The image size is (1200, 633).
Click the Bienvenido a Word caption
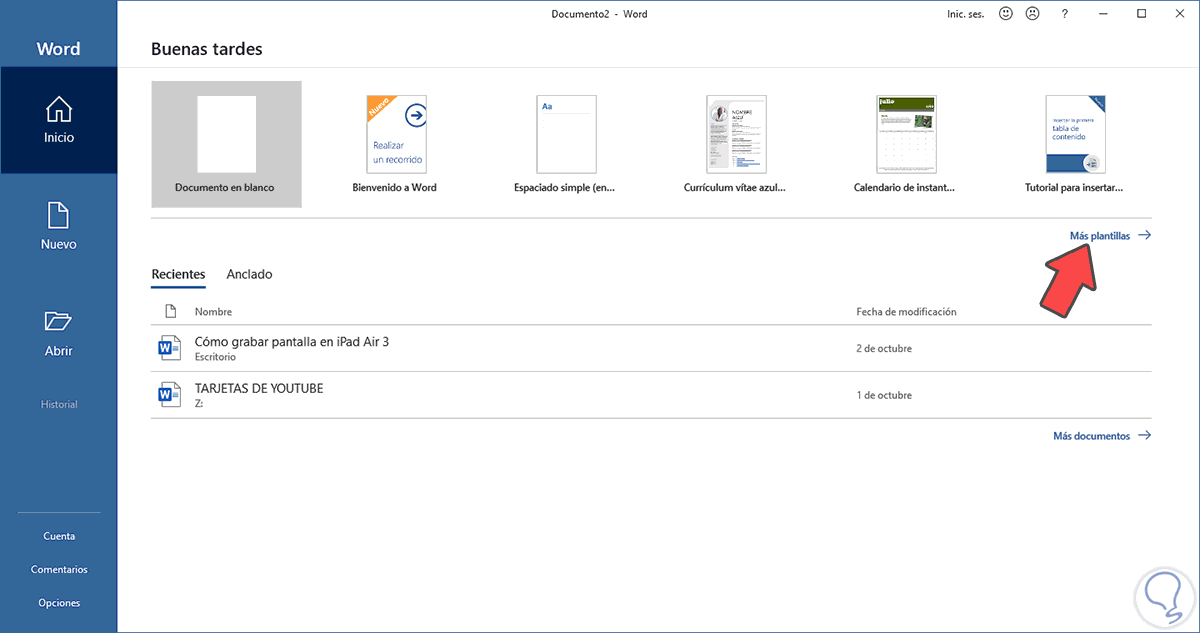coord(395,187)
